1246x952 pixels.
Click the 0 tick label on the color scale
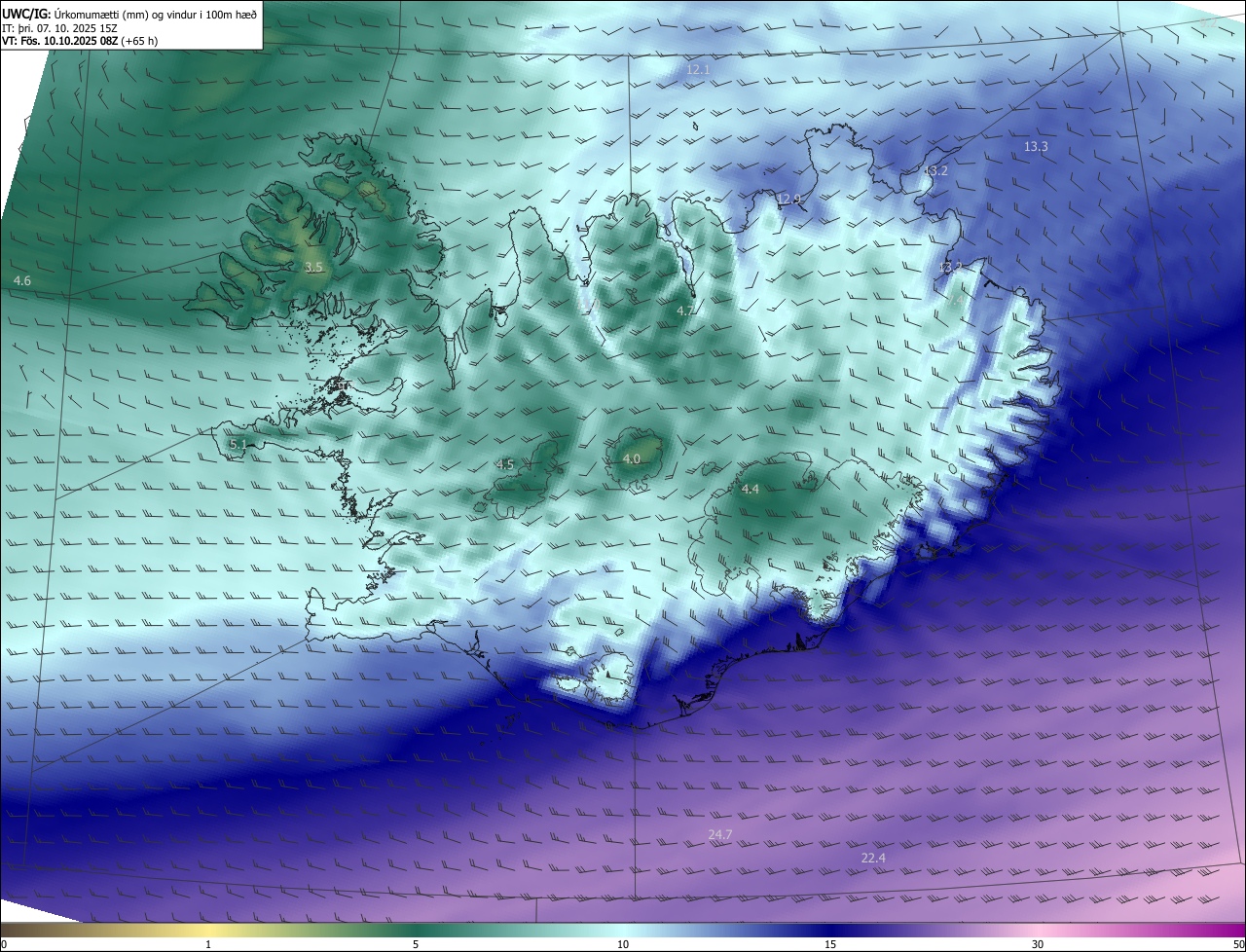[x=4, y=944]
